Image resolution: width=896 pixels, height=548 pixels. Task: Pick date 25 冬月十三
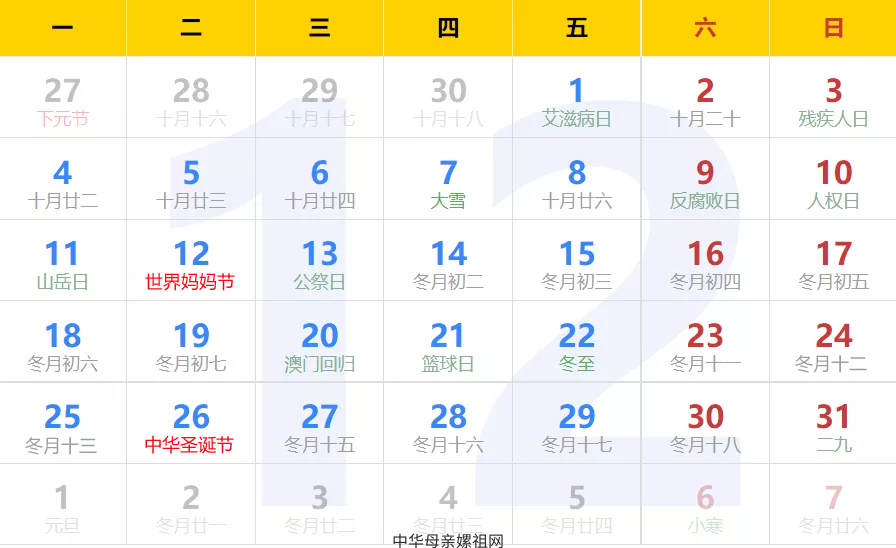point(63,423)
